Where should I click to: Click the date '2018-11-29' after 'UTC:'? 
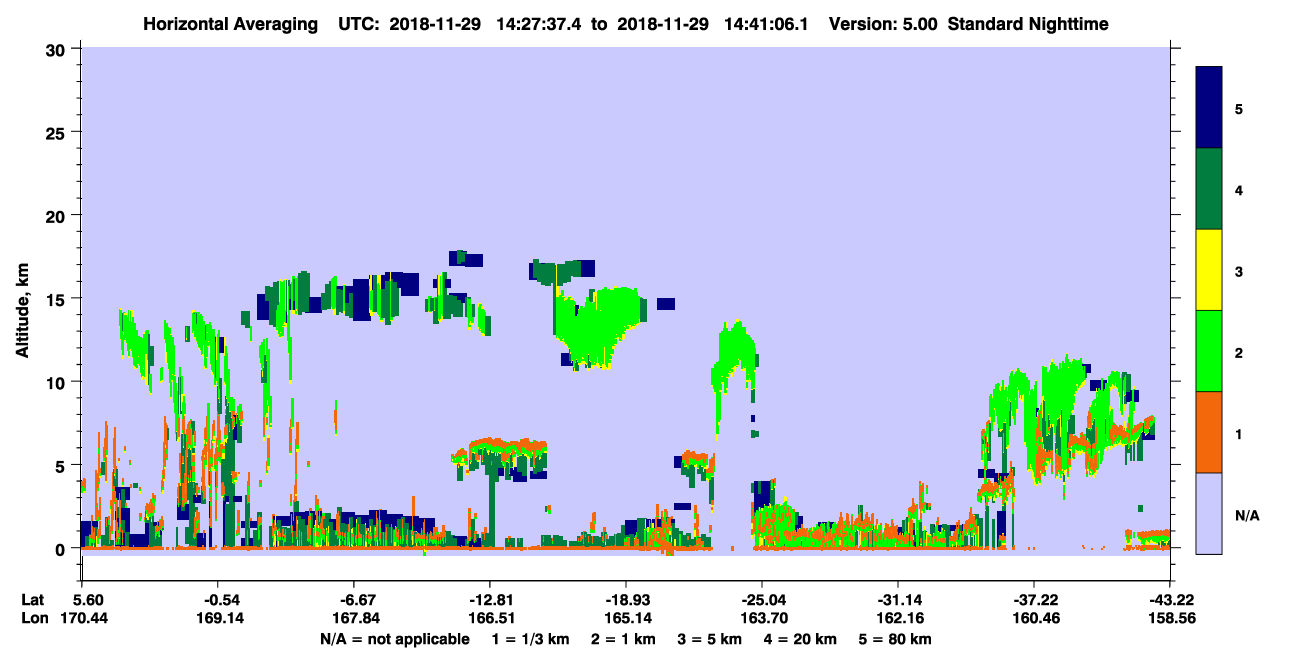[x=435, y=24]
